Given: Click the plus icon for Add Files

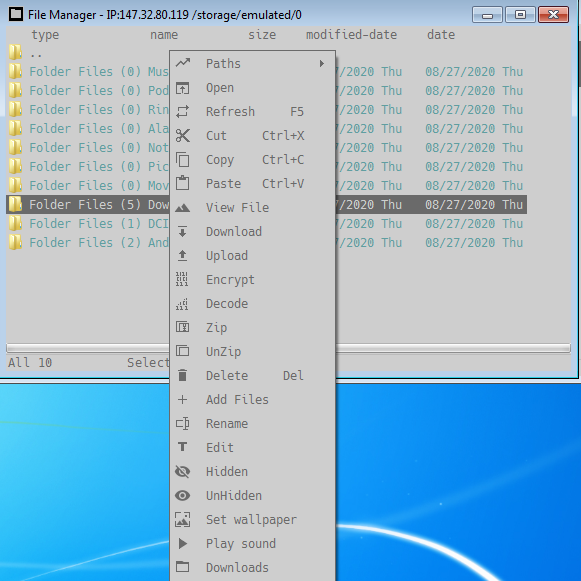Looking at the screenshot, I should [182, 399].
